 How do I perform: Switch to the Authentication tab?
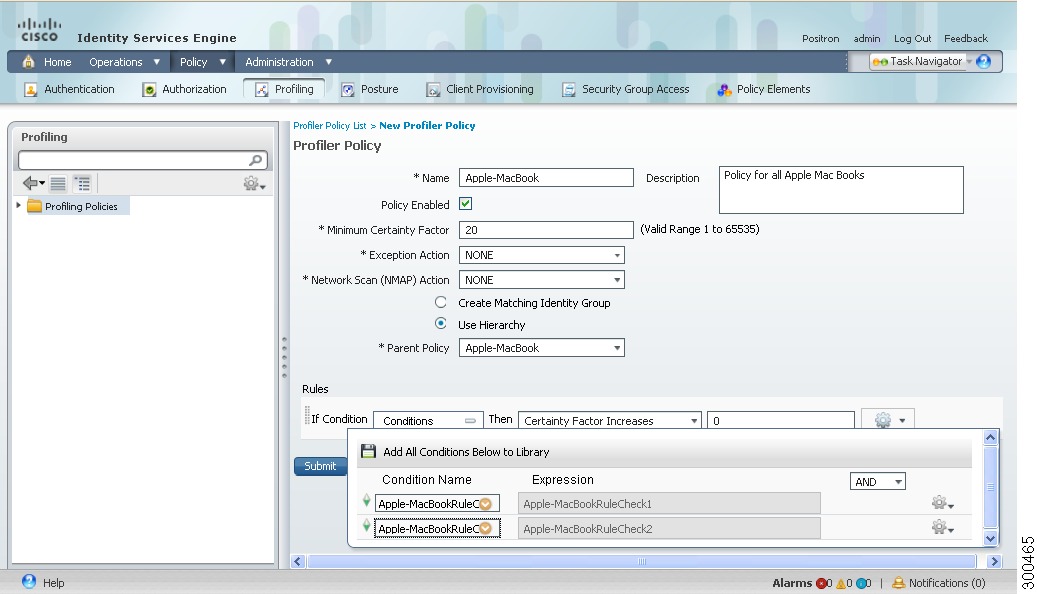click(69, 89)
